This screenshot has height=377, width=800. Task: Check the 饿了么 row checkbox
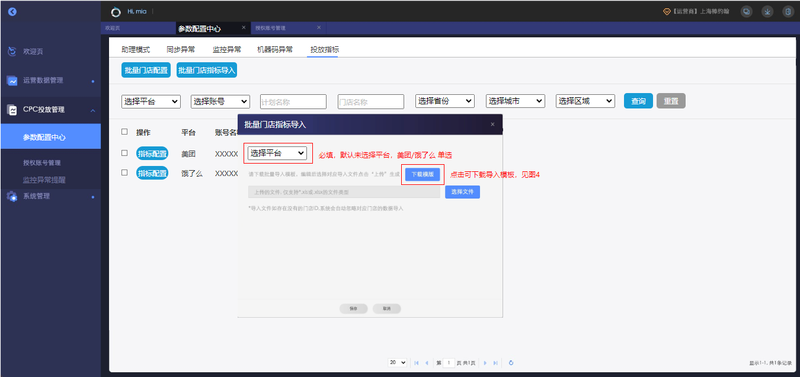pyautogui.click(x=124, y=172)
